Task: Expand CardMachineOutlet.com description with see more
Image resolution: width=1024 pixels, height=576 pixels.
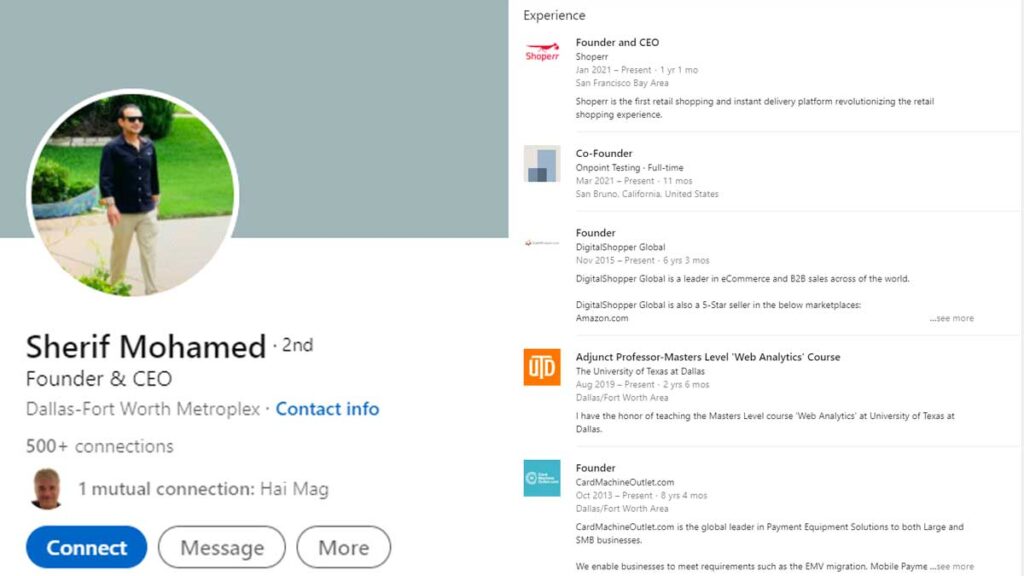Action: tap(952, 566)
